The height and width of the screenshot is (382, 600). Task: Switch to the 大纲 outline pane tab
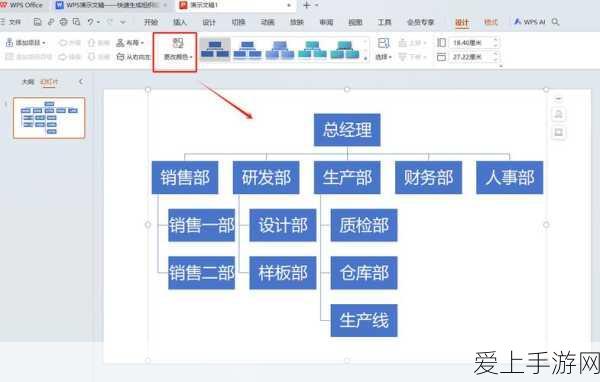pyautogui.click(x=28, y=82)
